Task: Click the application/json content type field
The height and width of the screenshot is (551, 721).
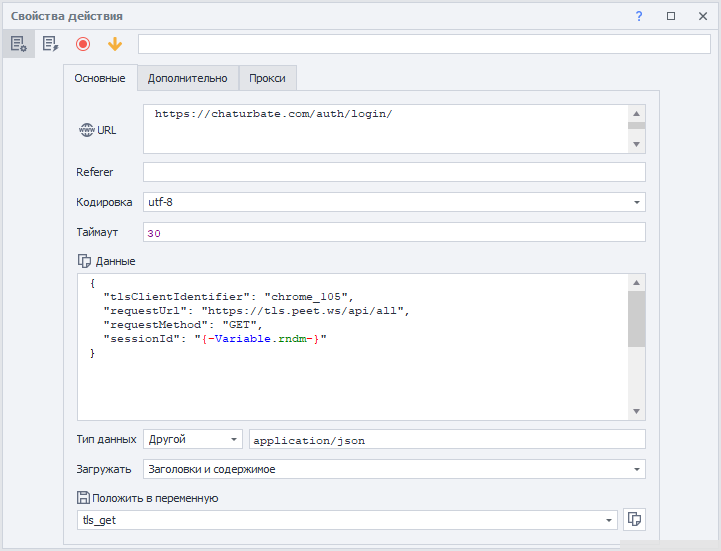Action: pyautogui.click(x=446, y=439)
